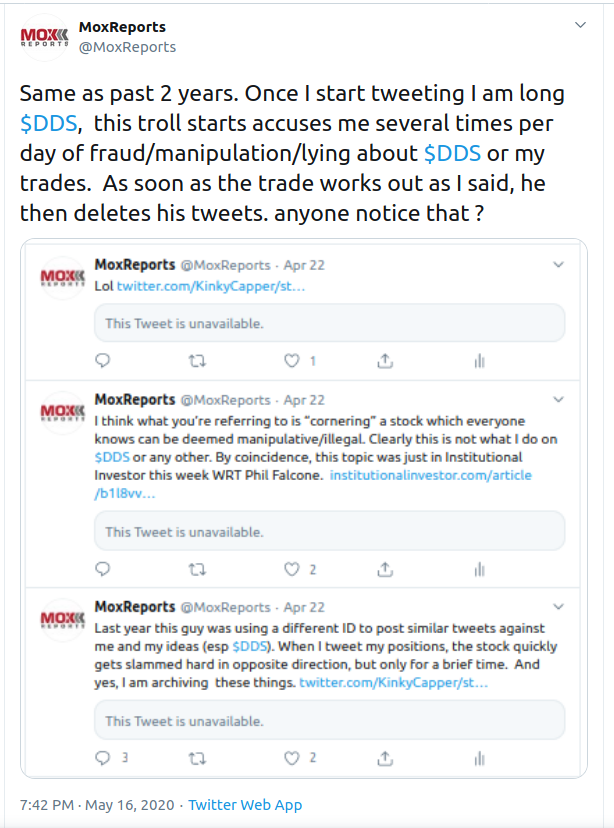Click the MoxReports profile avatar at top

45,37
